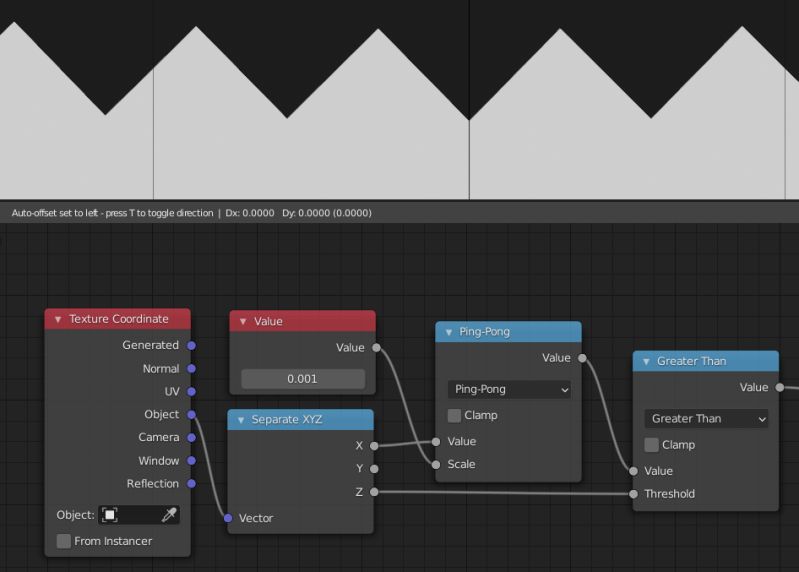Click the Generated output socket
The width and height of the screenshot is (799, 572).
pyautogui.click(x=192, y=345)
